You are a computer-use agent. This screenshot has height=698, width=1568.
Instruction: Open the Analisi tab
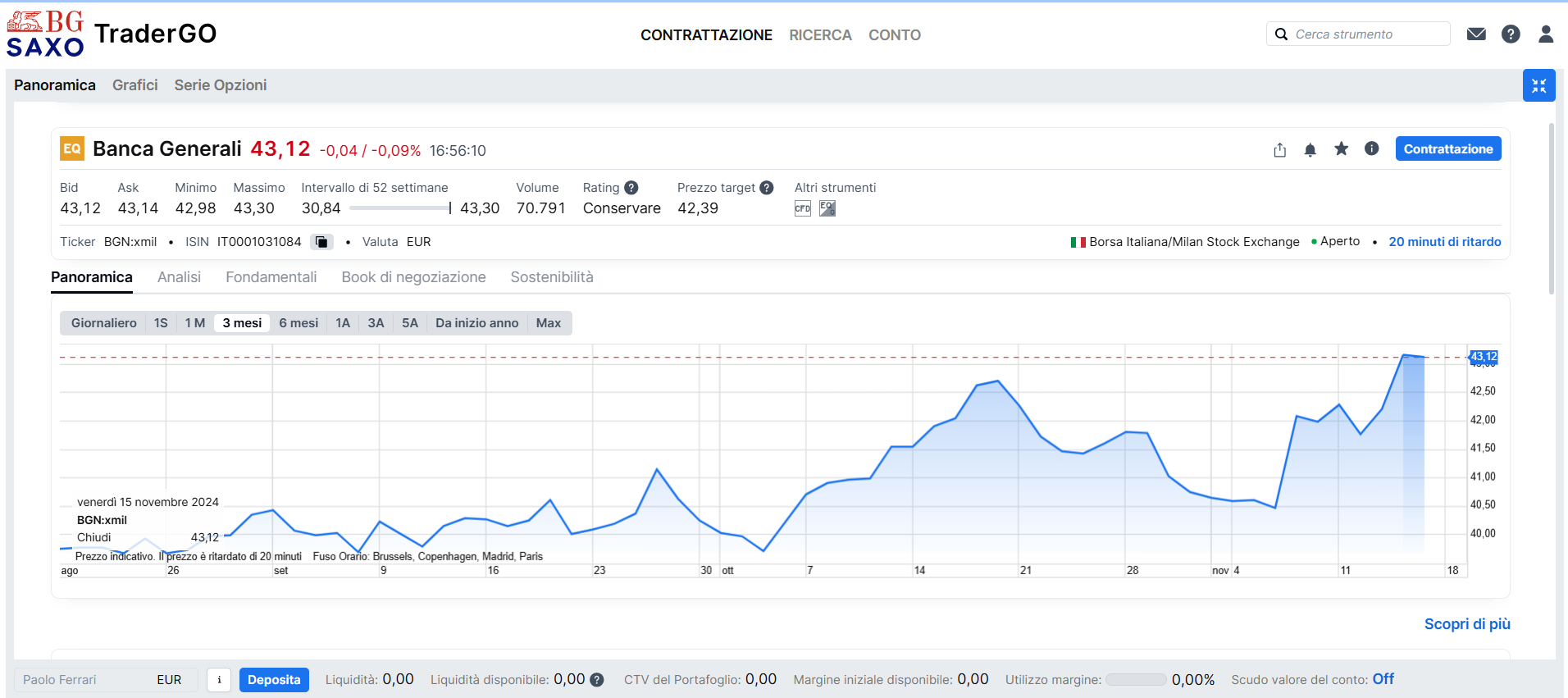[179, 277]
